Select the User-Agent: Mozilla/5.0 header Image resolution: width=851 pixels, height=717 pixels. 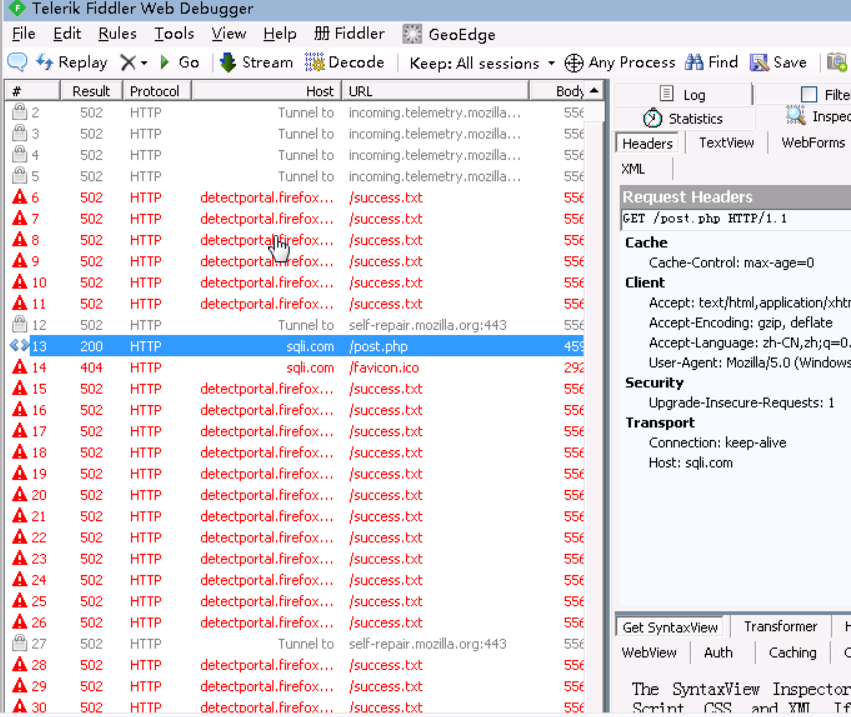[750, 363]
